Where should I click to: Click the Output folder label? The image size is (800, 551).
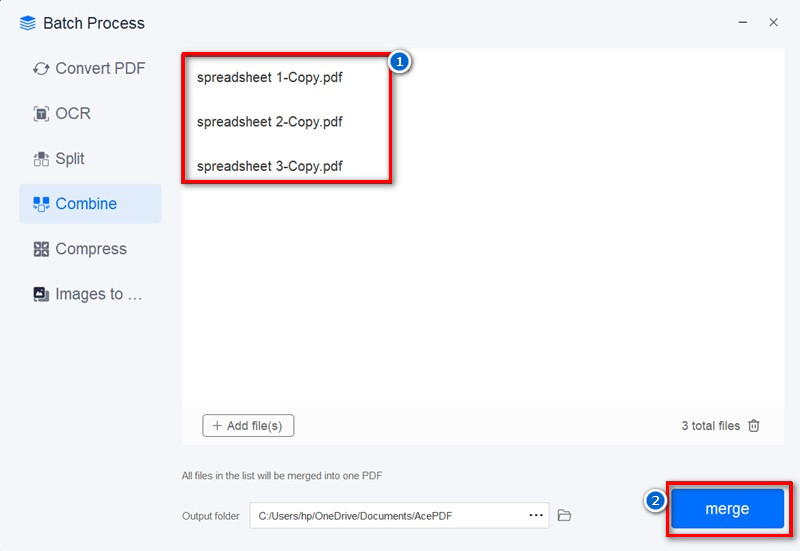[x=211, y=516]
